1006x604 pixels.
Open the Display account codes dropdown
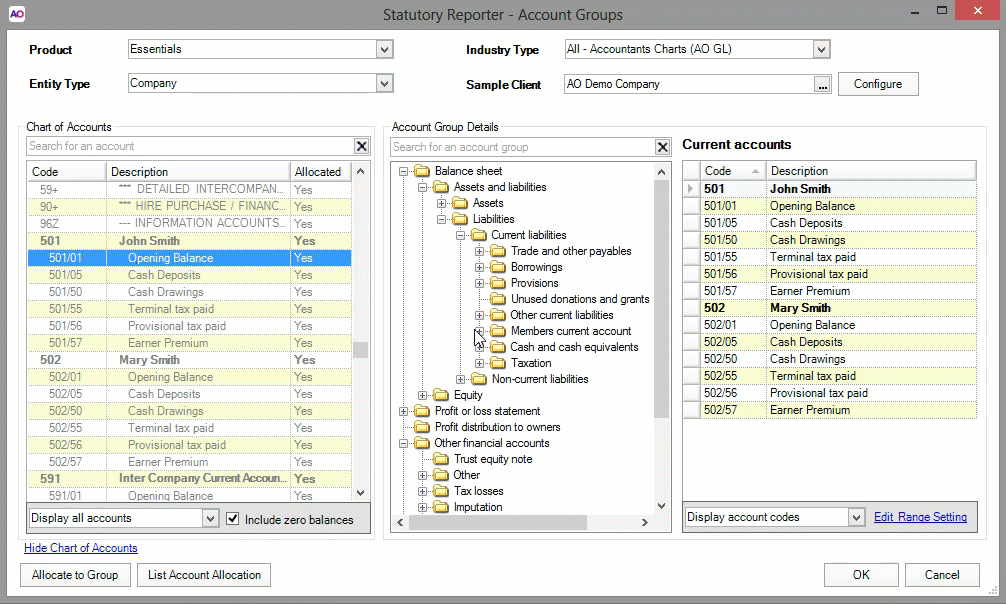tap(855, 517)
